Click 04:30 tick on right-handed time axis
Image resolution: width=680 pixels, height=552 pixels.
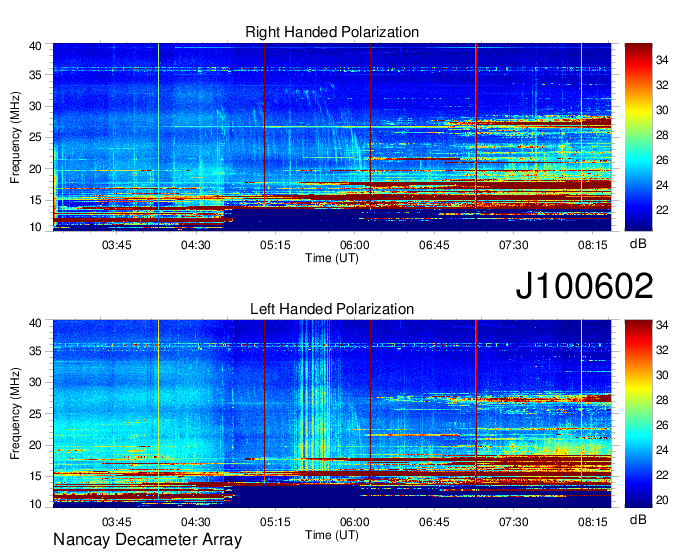196,245
